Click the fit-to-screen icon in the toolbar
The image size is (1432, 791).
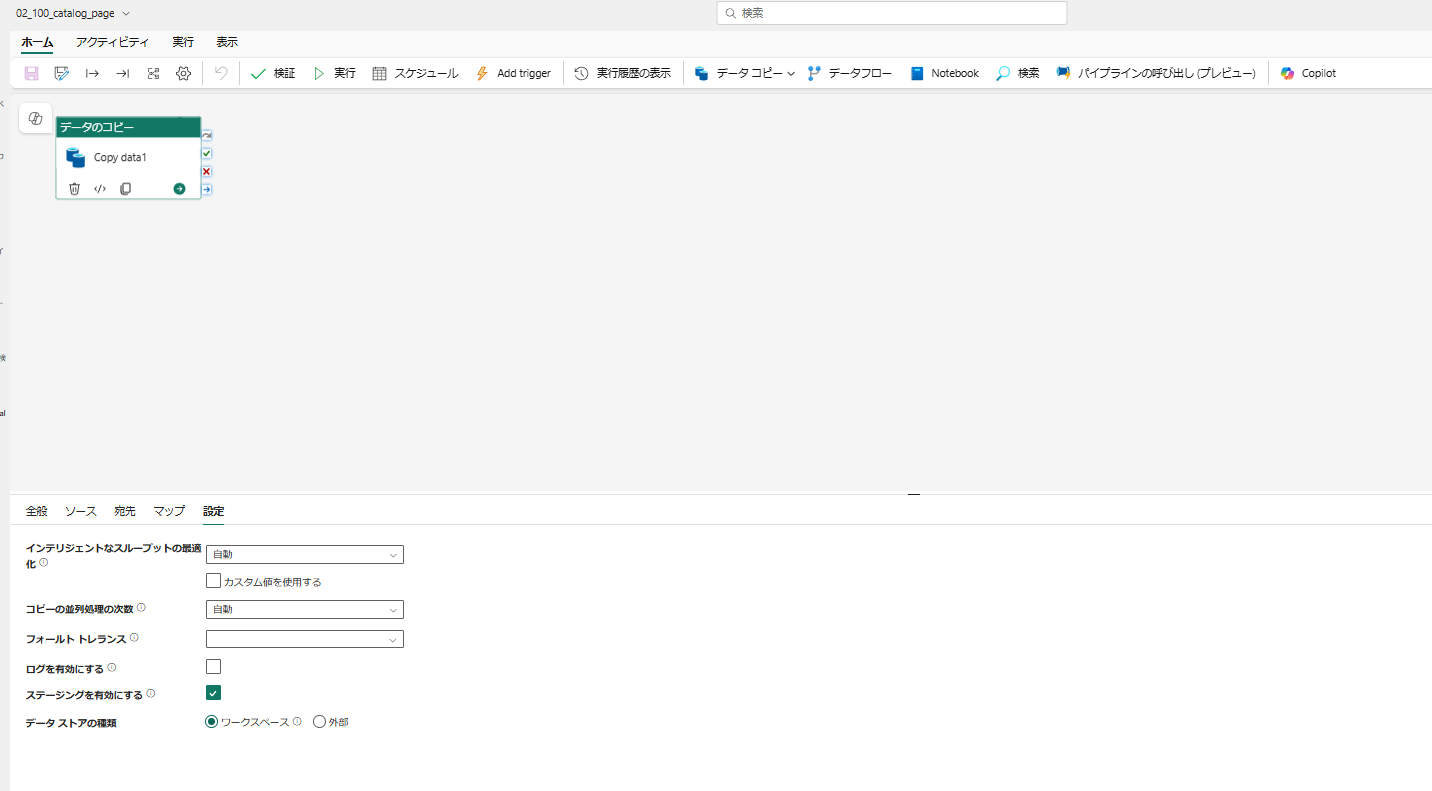click(153, 73)
